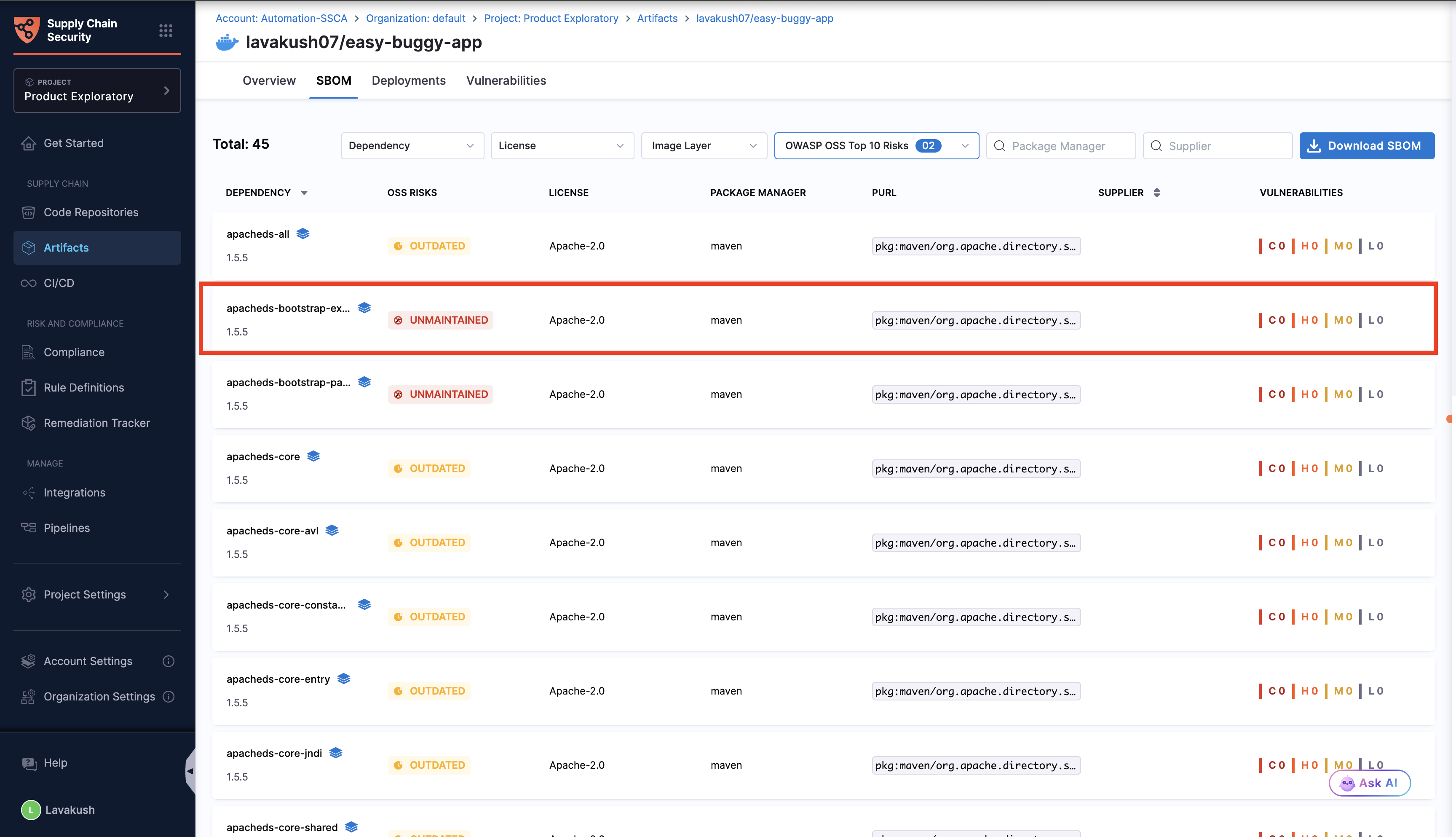Open the Ask AI assistant
The width and height of the screenshot is (1456, 837).
1369,783
